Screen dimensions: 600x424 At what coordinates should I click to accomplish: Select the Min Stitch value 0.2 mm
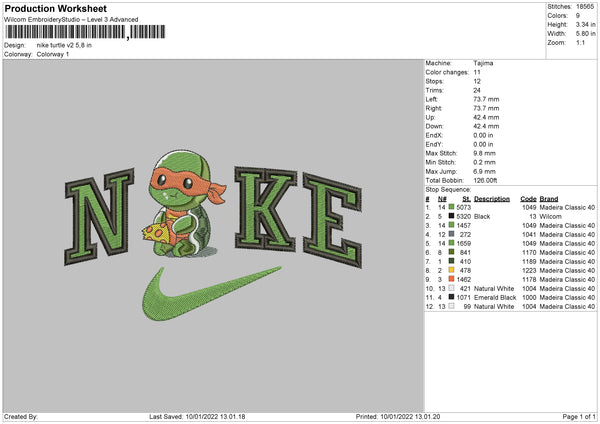click(484, 162)
